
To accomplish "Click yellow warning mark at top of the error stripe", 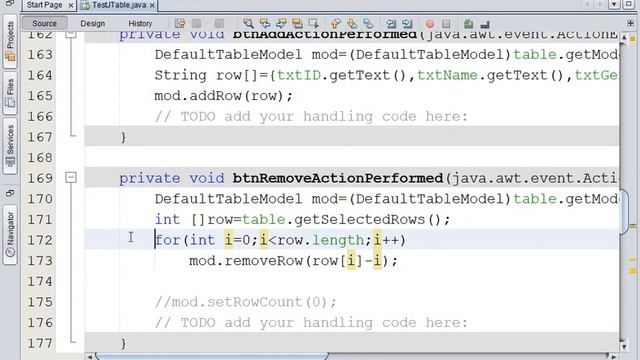I will pyautogui.click(x=633, y=39).
